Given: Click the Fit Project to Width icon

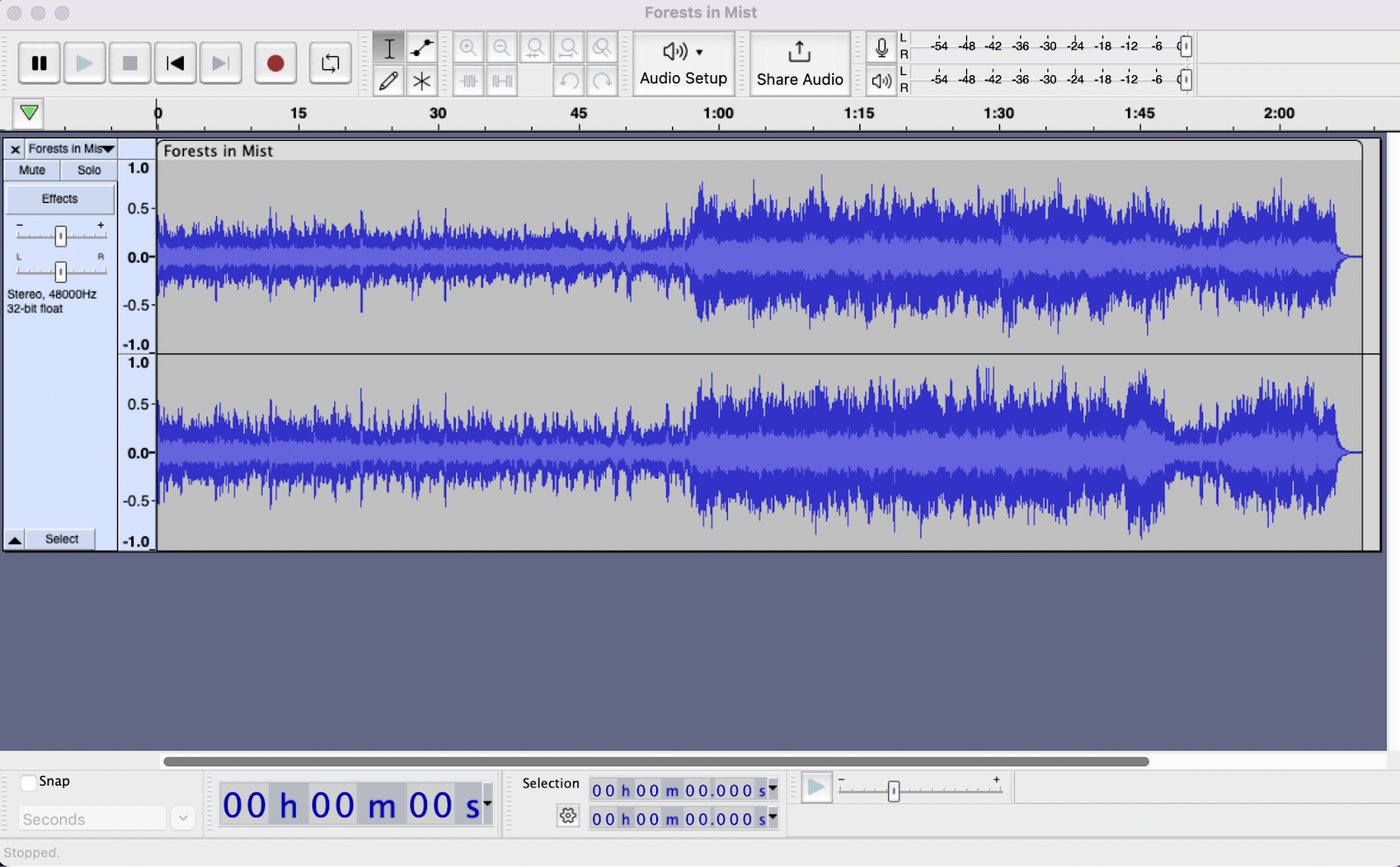Looking at the screenshot, I should click(569, 48).
